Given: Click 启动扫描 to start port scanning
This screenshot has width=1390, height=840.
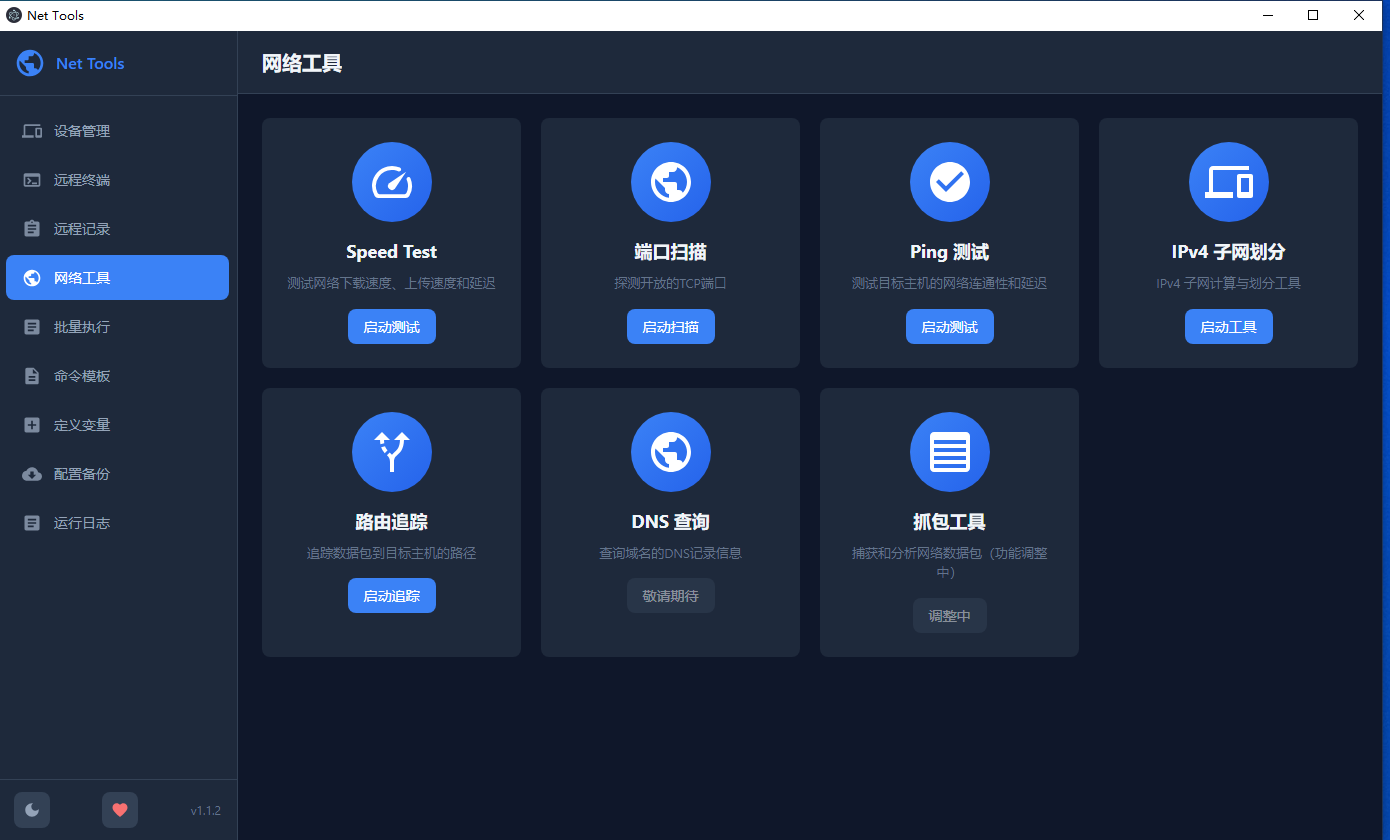Looking at the screenshot, I should 670,326.
